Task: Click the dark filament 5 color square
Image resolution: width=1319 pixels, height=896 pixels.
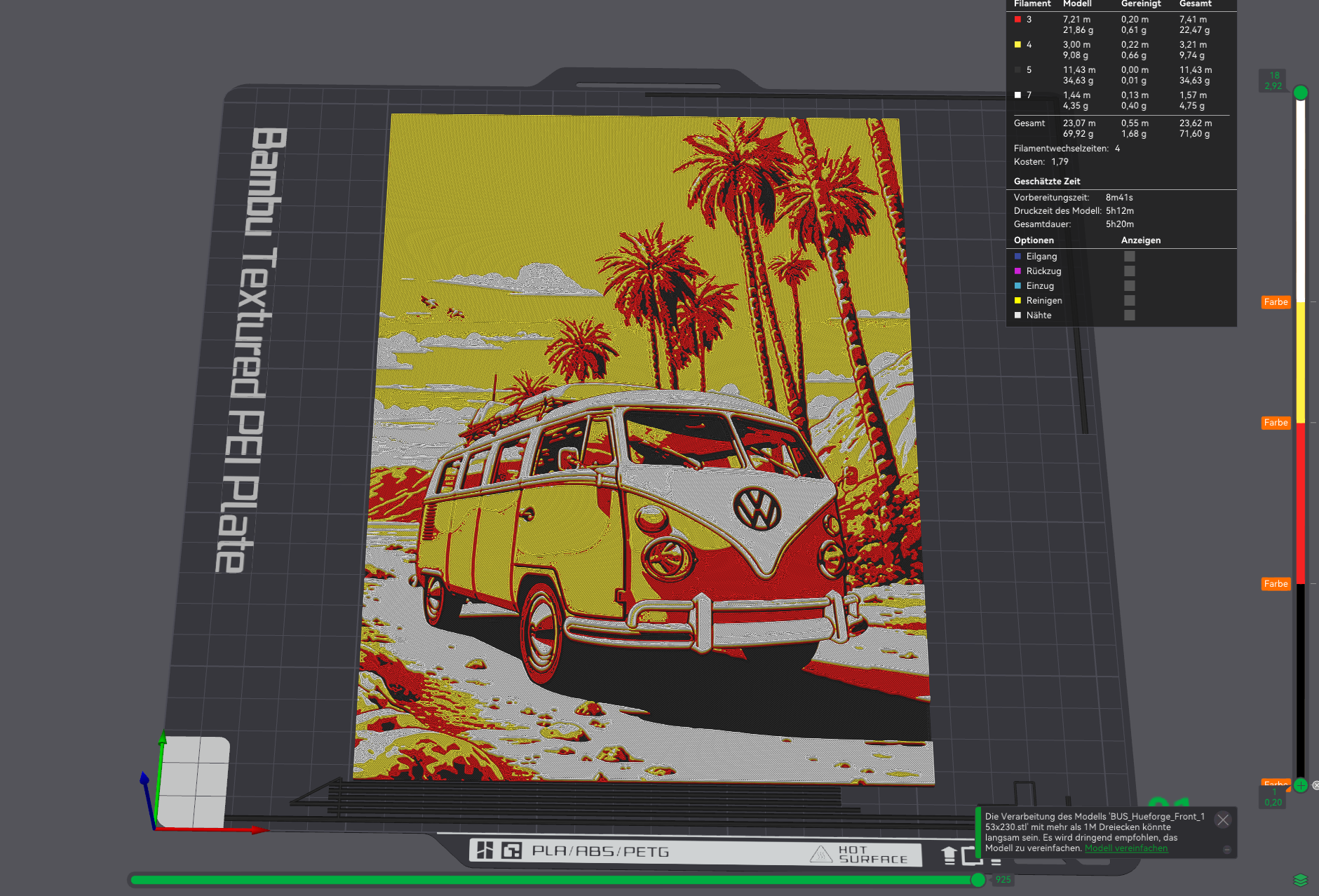Action: coord(1017,70)
